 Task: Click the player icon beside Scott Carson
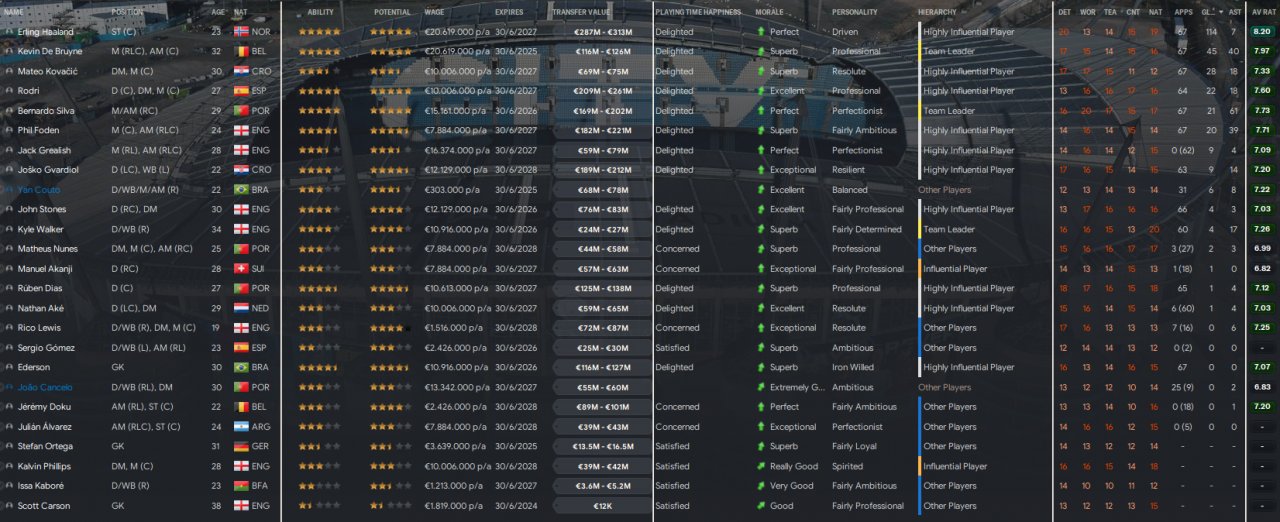9,506
